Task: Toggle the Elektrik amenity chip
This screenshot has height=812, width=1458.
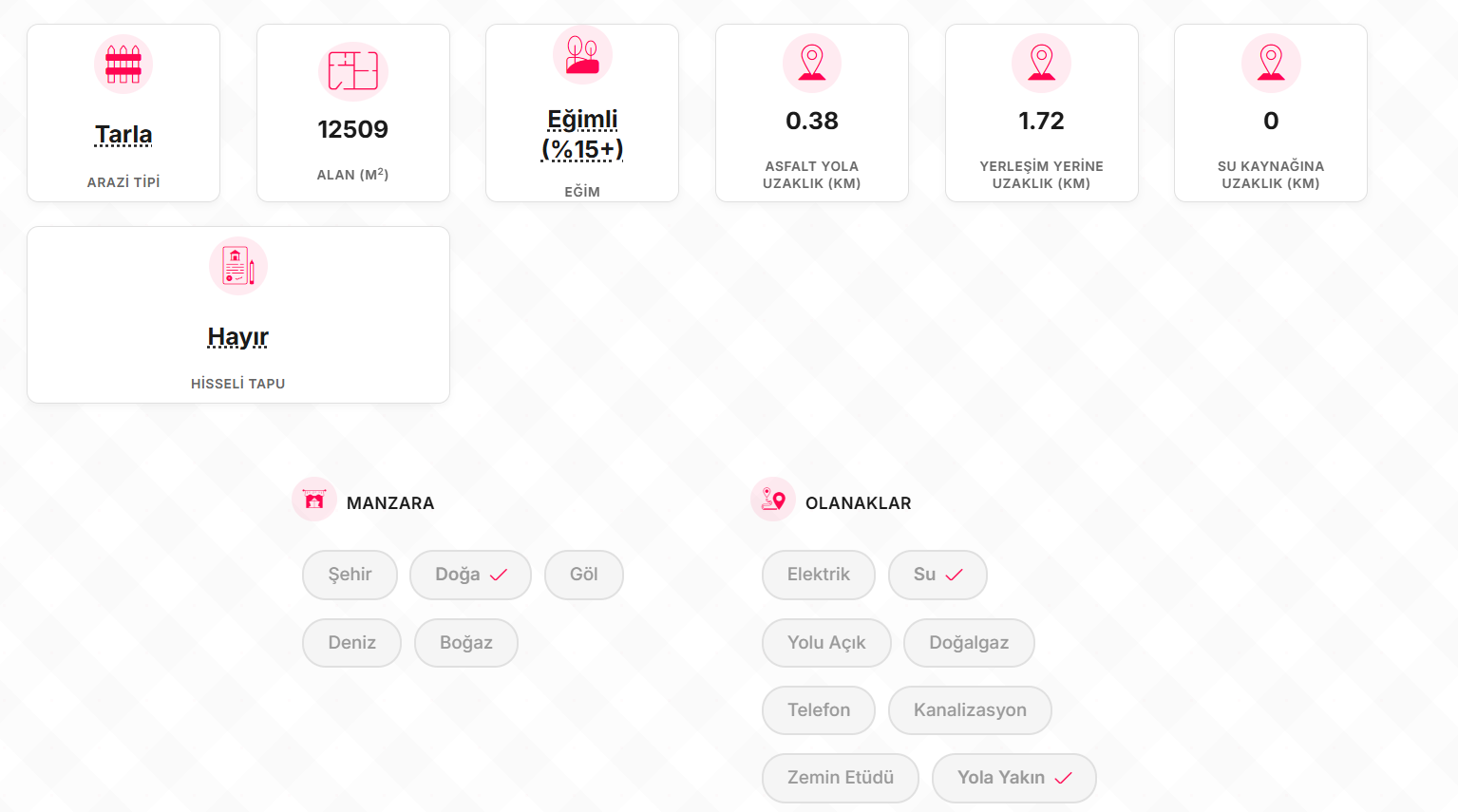Action: click(819, 575)
